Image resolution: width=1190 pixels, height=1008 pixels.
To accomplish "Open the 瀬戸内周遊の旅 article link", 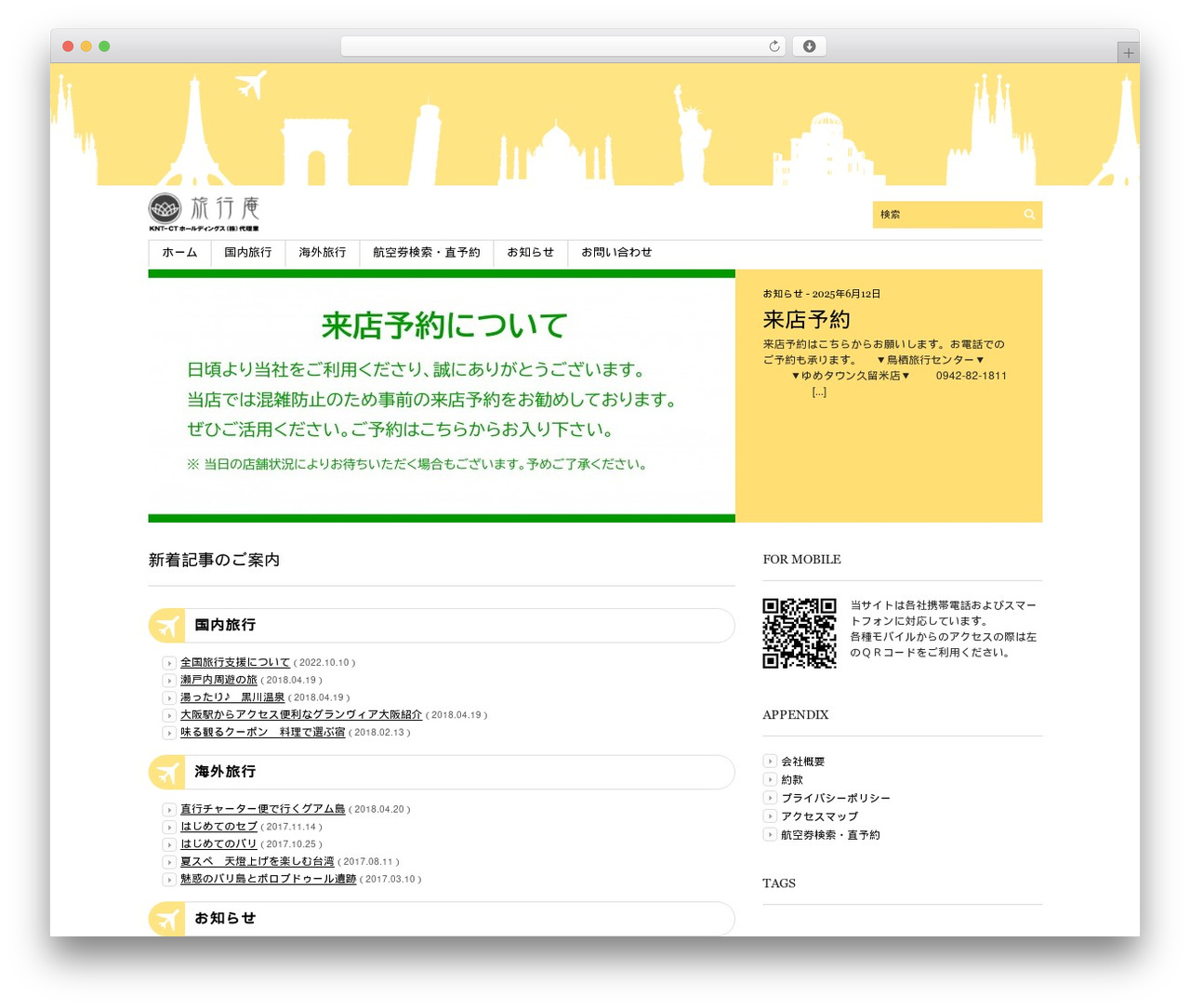I will 218,681.
